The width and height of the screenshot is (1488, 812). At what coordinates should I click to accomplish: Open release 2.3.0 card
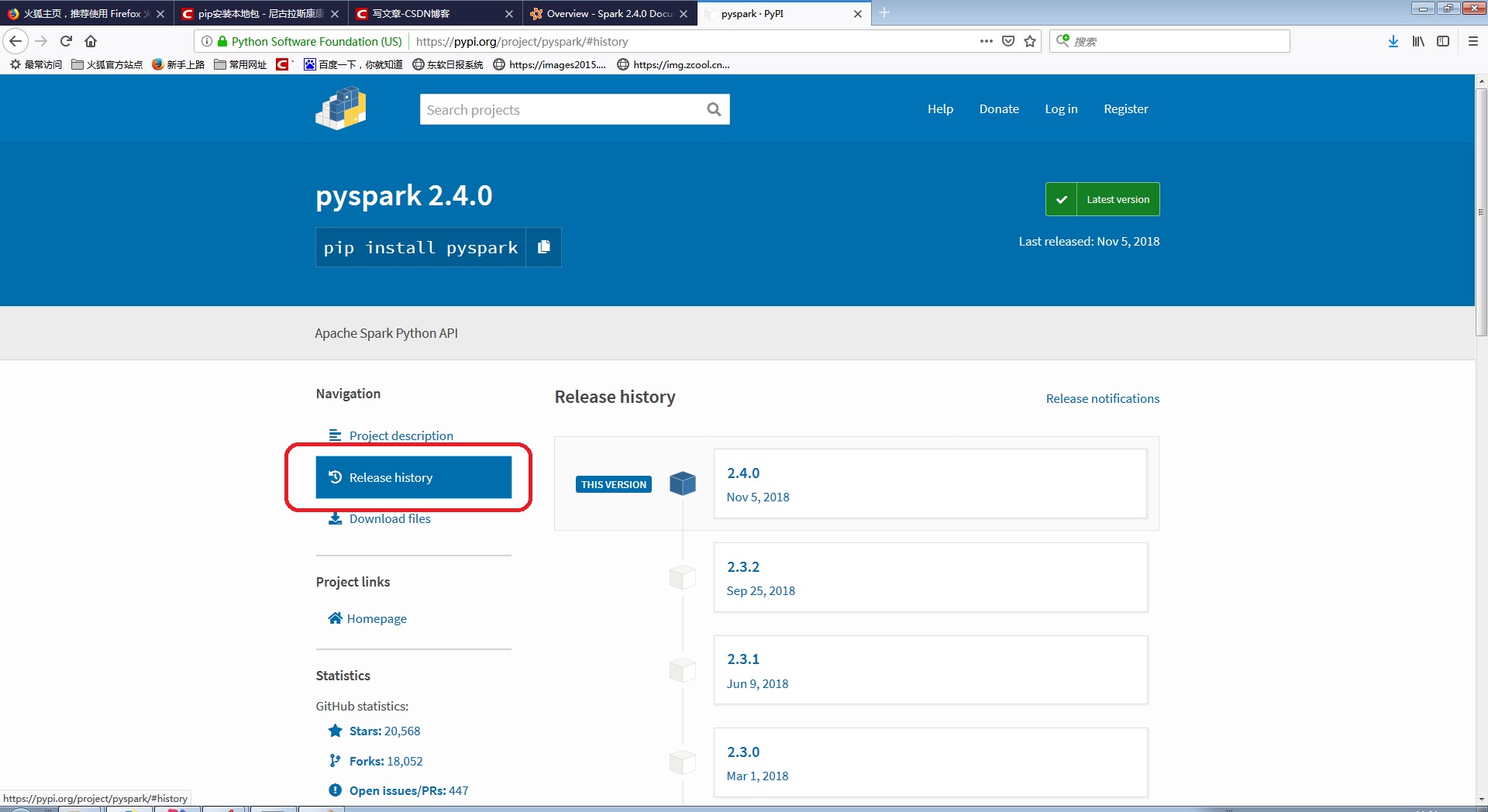tap(930, 762)
